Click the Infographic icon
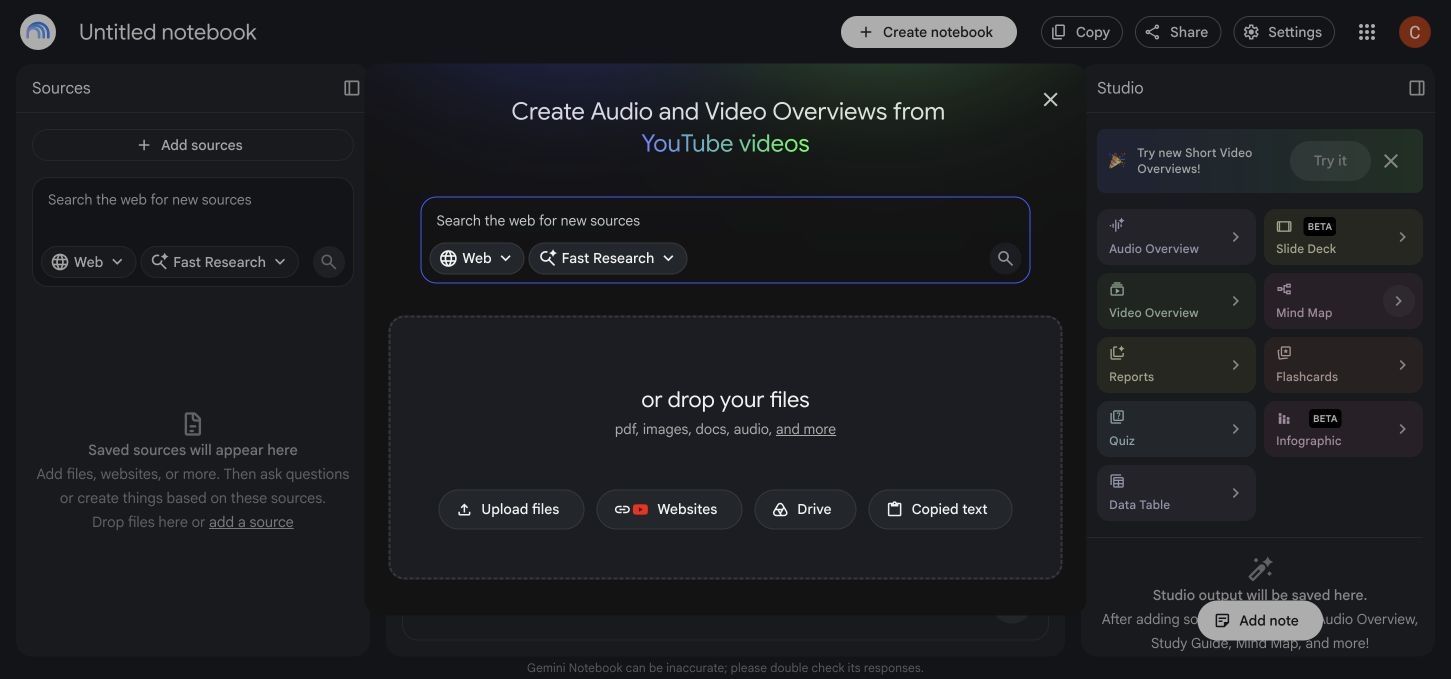Image resolution: width=1451 pixels, height=679 pixels. [x=1284, y=418]
